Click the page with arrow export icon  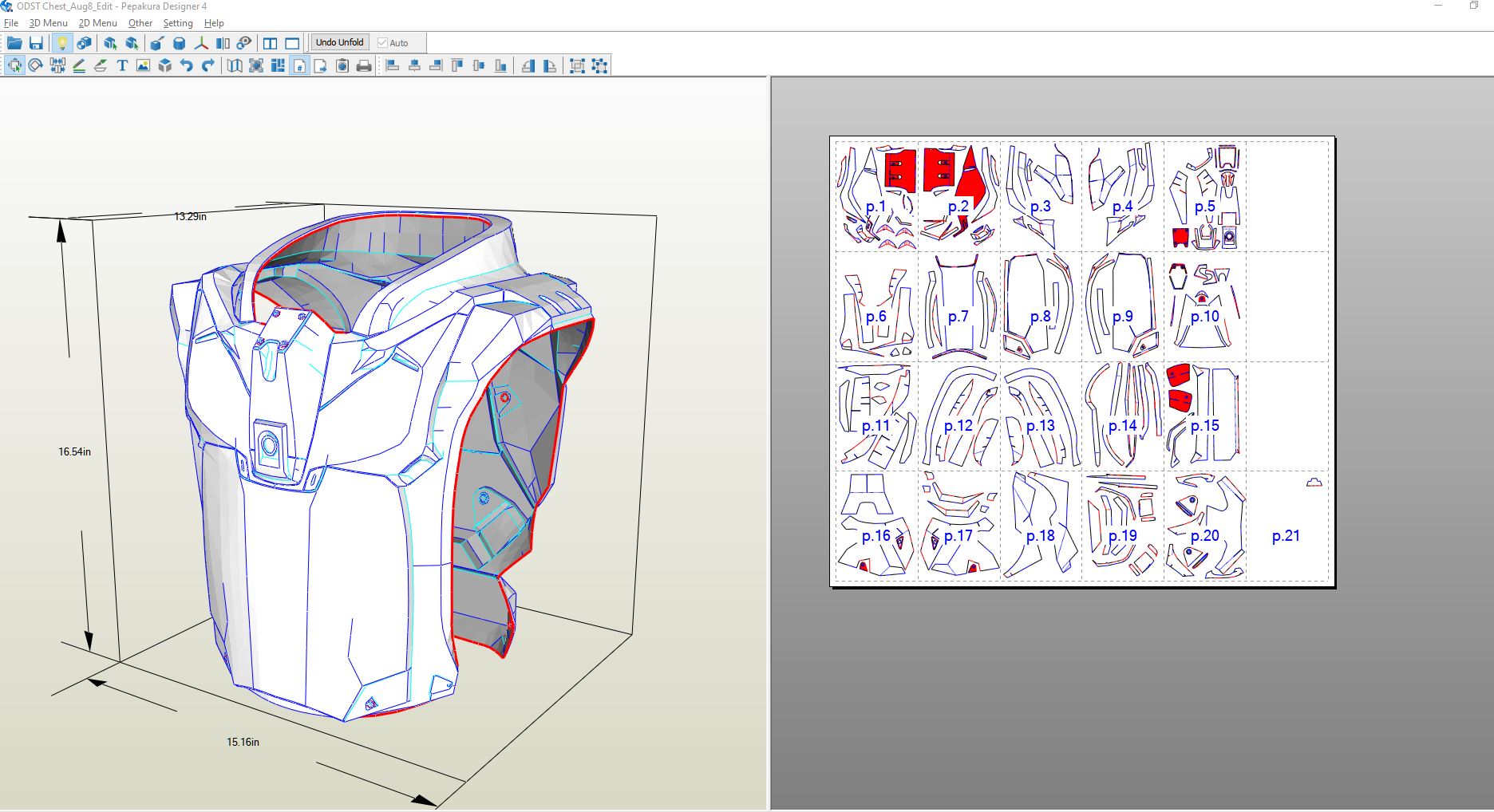[321, 65]
